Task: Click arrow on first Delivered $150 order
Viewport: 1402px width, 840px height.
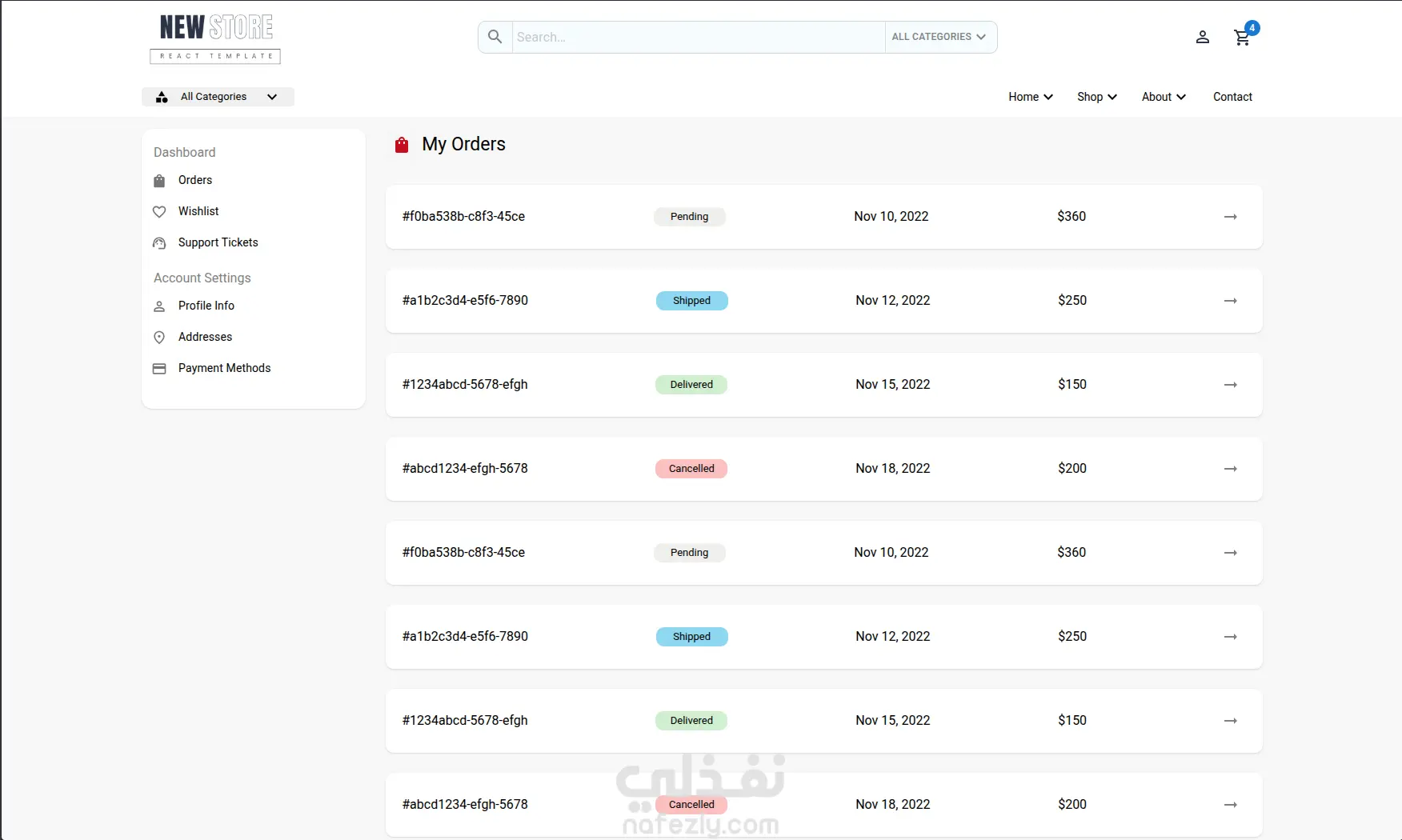Action: pos(1231,385)
